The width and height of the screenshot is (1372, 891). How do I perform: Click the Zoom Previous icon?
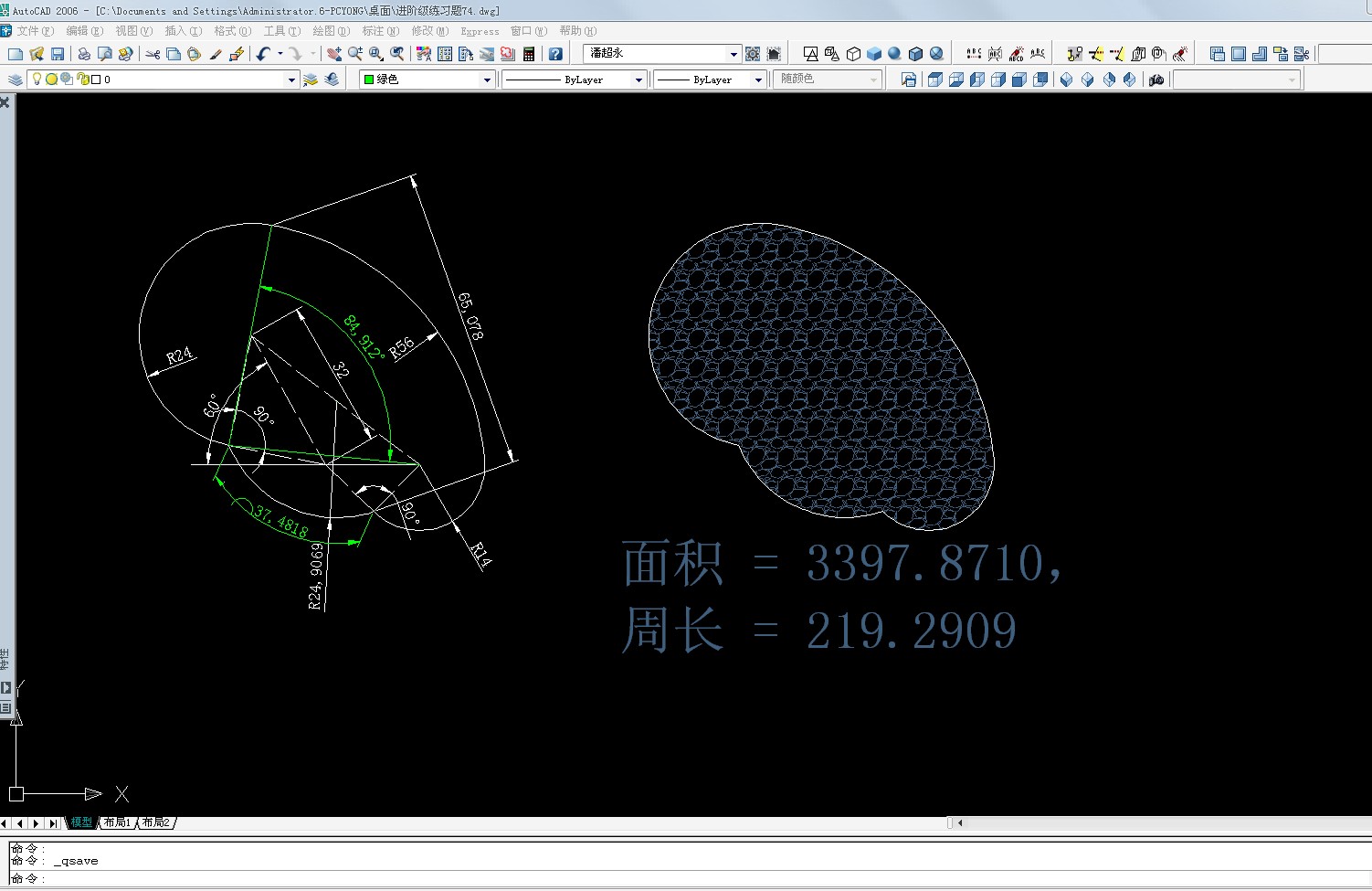397,54
